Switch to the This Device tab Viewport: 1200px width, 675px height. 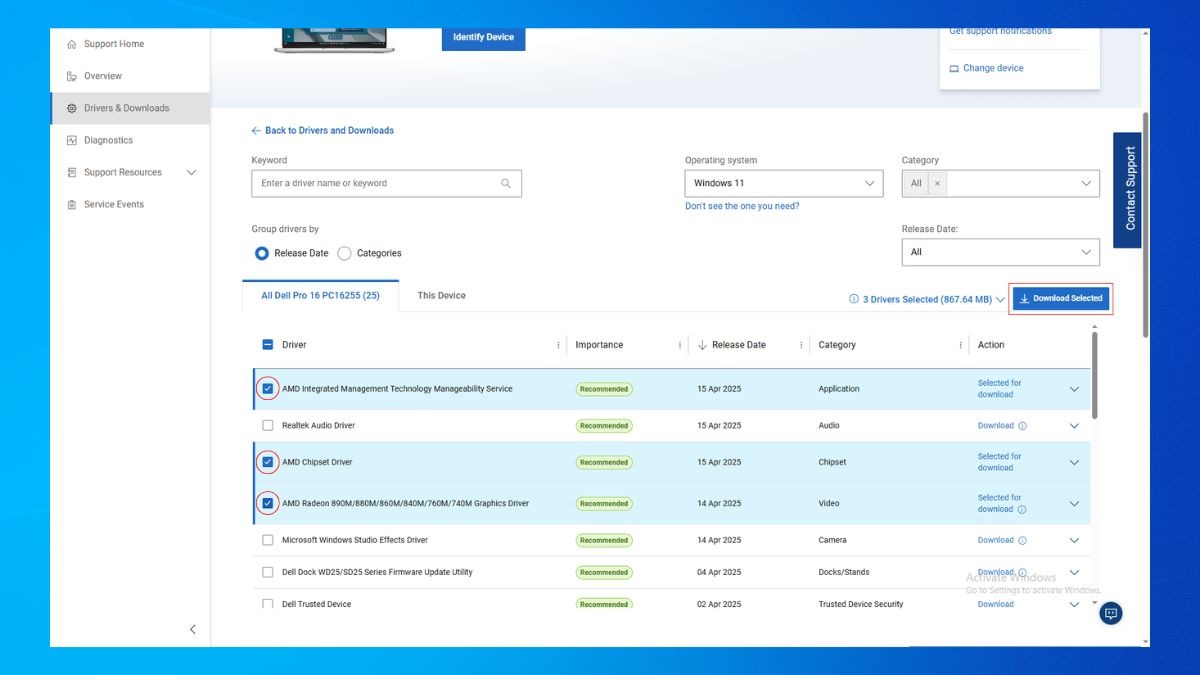click(x=441, y=296)
